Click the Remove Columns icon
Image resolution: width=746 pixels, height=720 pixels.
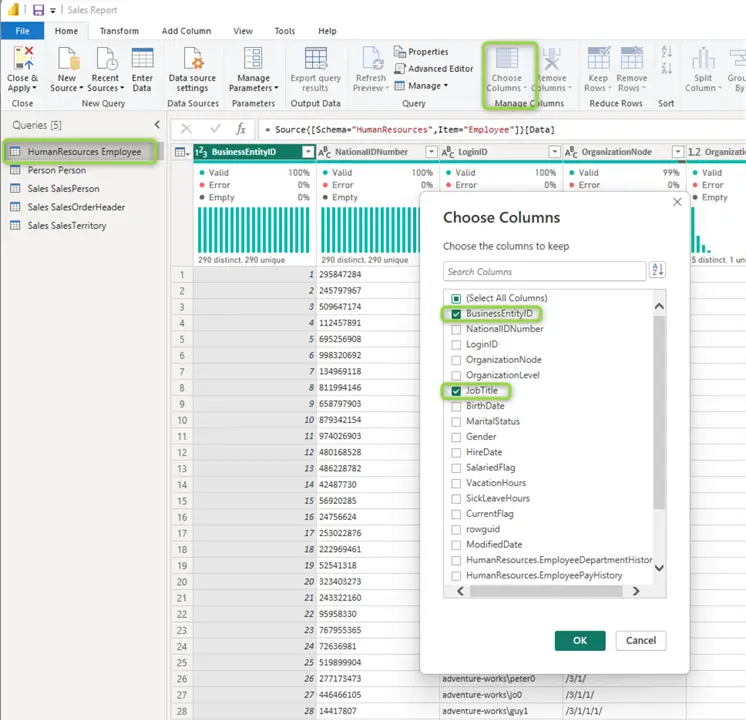(552, 58)
